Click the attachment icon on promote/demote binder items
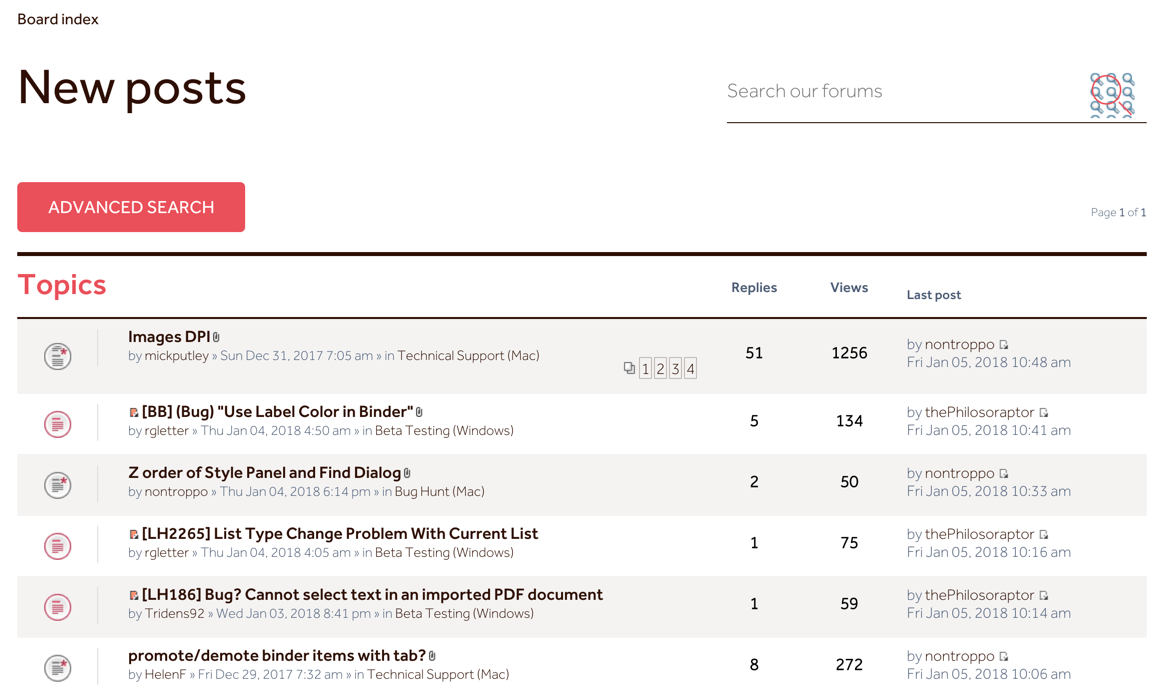The image size is (1166, 694). pyautogui.click(x=430, y=655)
